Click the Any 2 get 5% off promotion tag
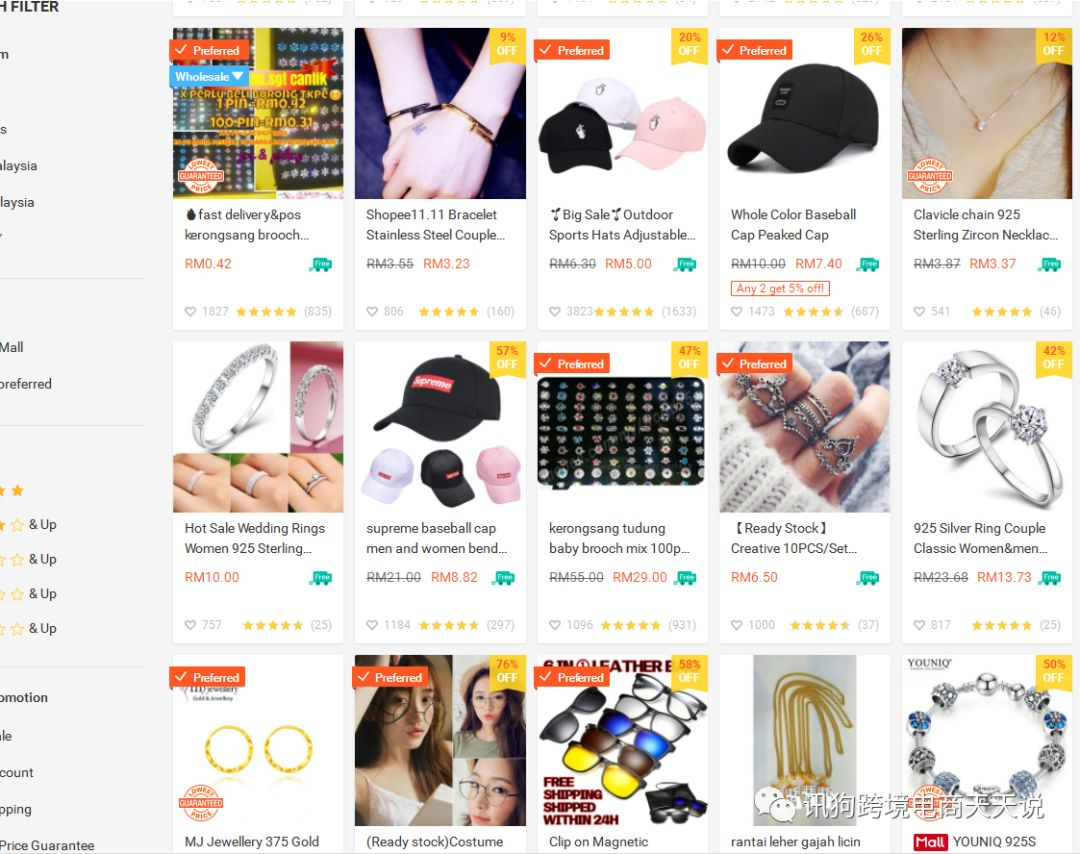The image size is (1080, 854). pyautogui.click(x=780, y=288)
